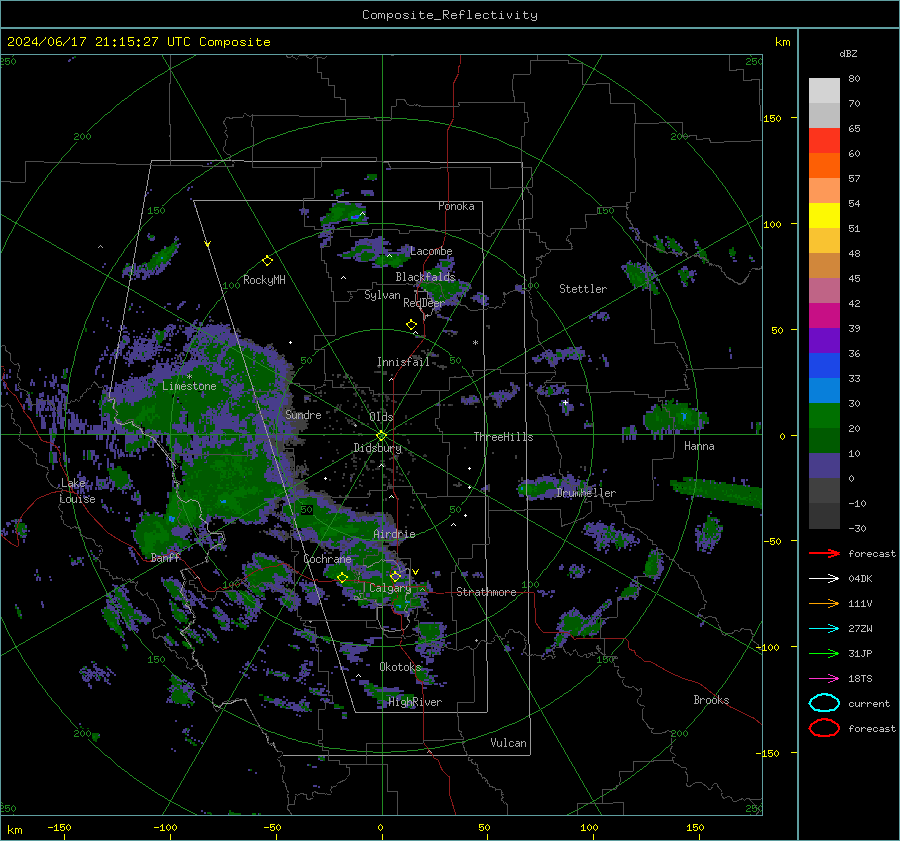This screenshot has height=841, width=900.
Task: Select the light gray swatch between 80 and 70
Action: point(824,91)
